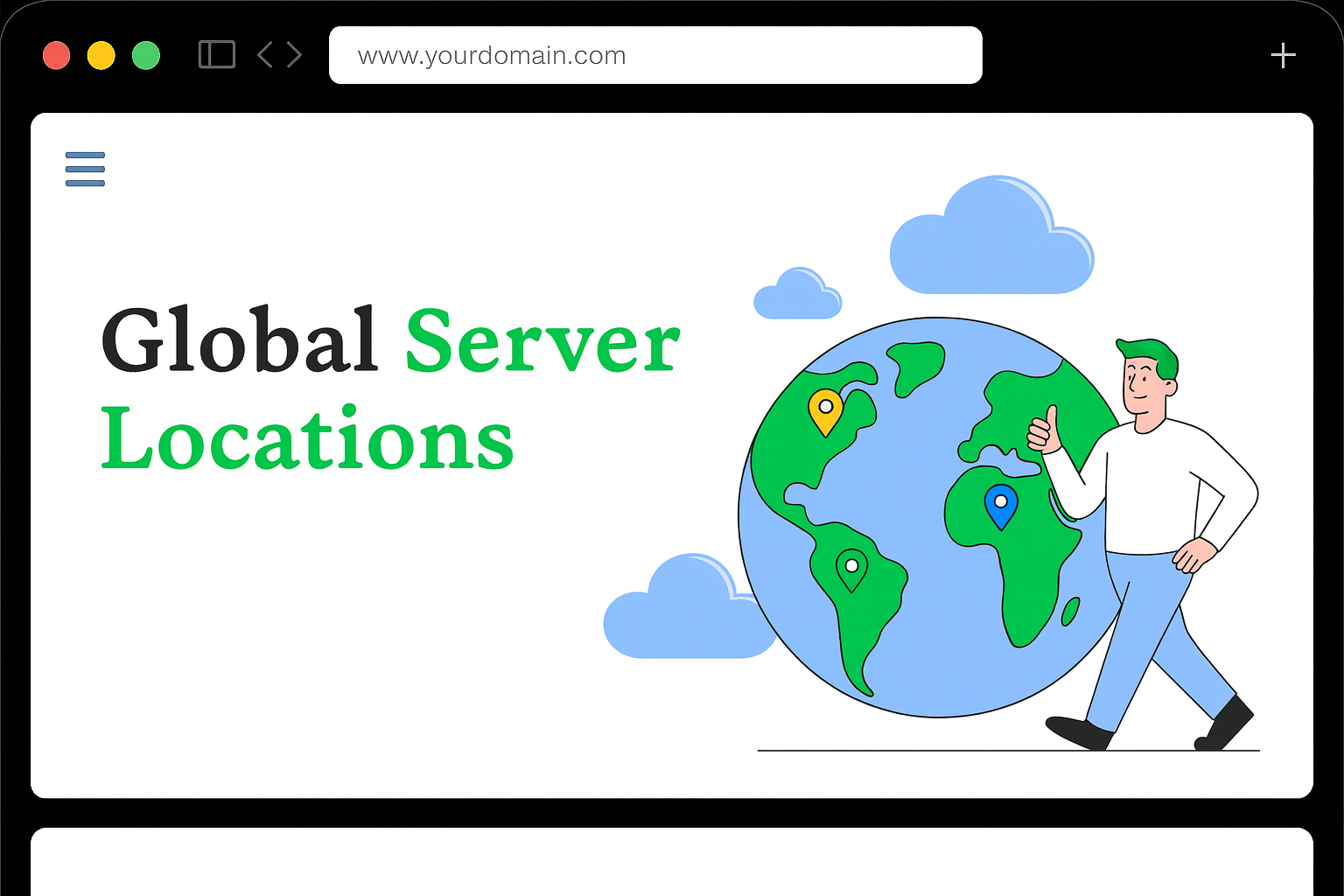Select the blue map pin on Africa

point(1000,506)
